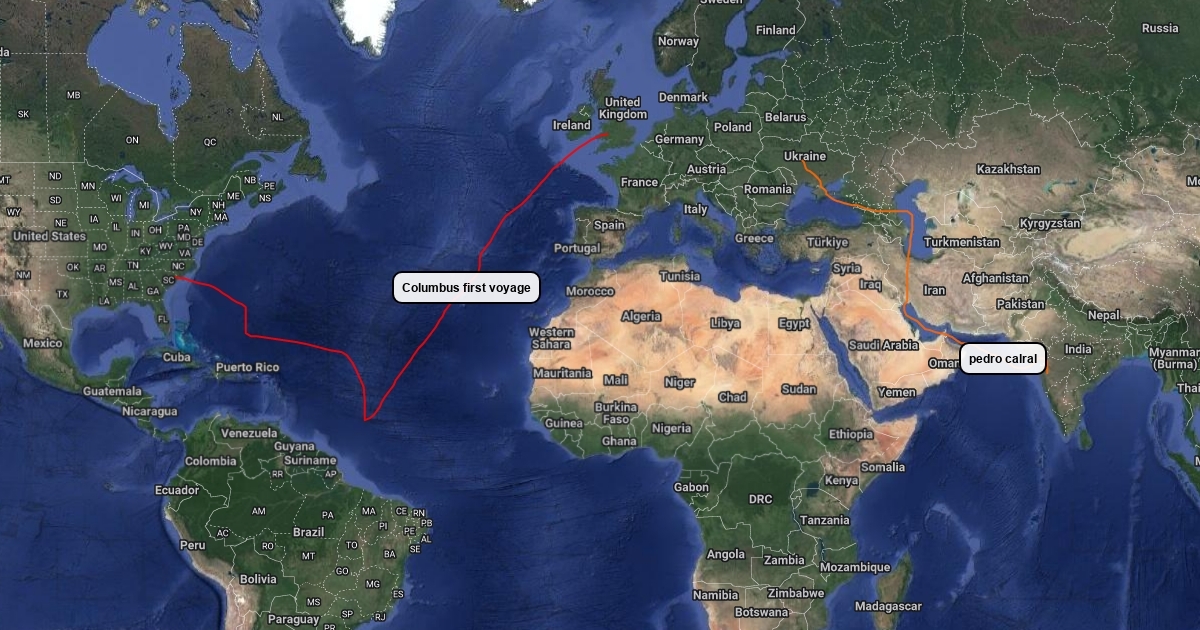The width and height of the screenshot is (1200, 630).
Task: Select the India country label
Action: pos(1078,349)
